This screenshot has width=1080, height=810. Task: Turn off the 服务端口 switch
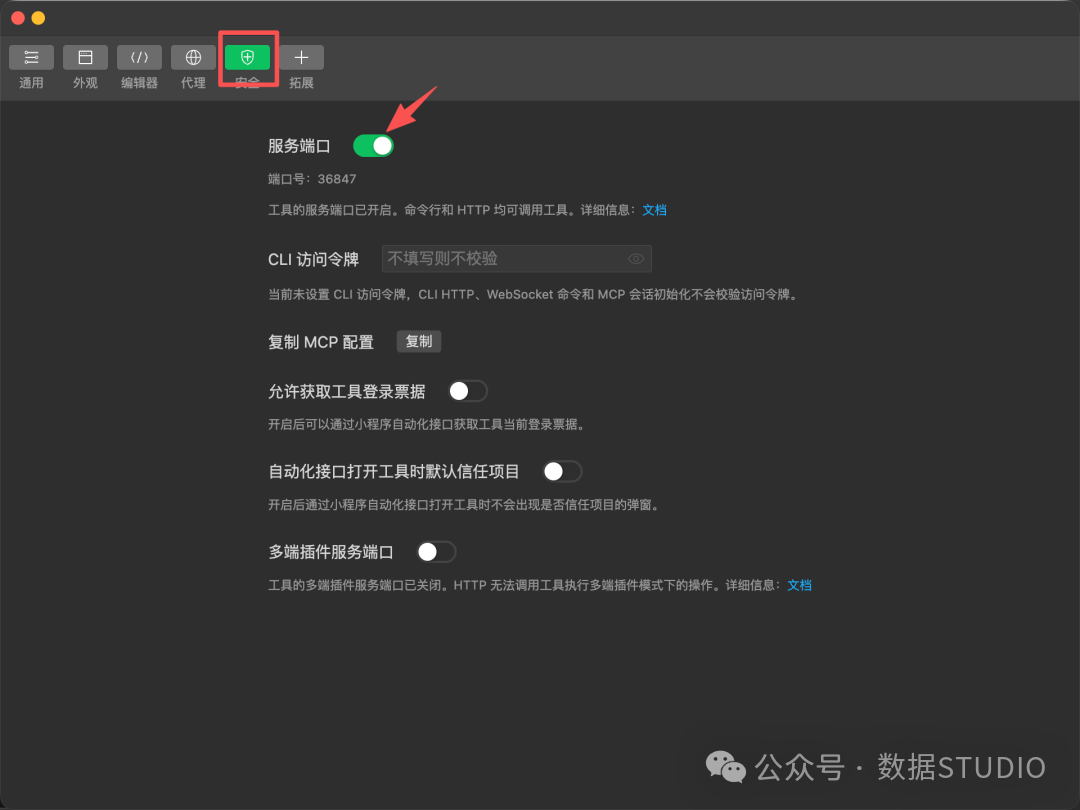point(373,146)
